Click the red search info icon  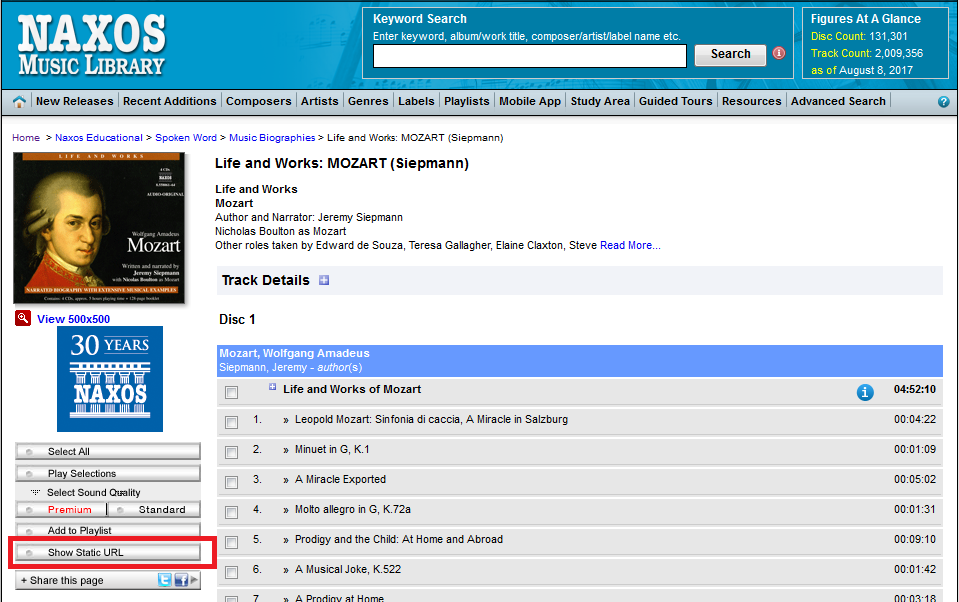(779, 53)
